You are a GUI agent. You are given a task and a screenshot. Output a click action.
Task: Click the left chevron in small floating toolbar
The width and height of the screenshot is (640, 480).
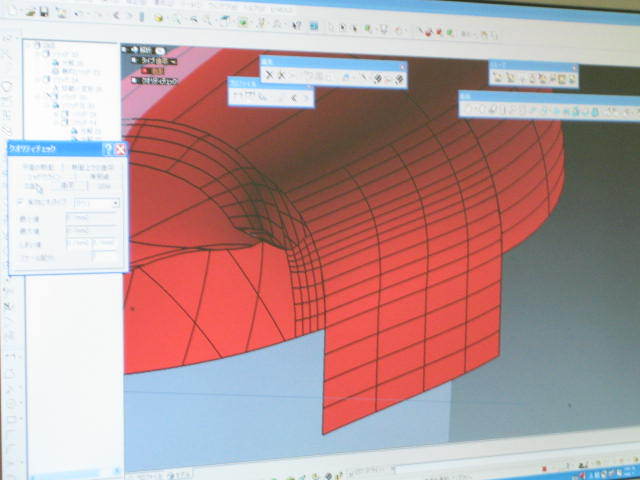coord(293,98)
